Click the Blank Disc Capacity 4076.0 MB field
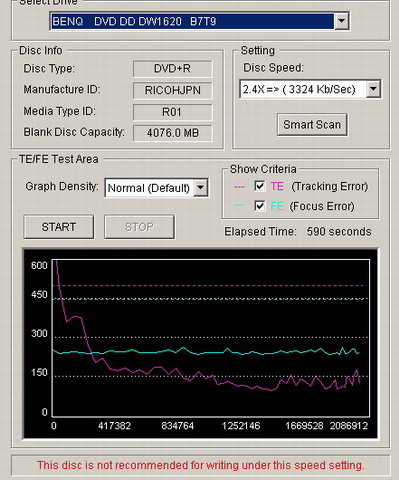The width and height of the screenshot is (399, 480). coord(172,133)
